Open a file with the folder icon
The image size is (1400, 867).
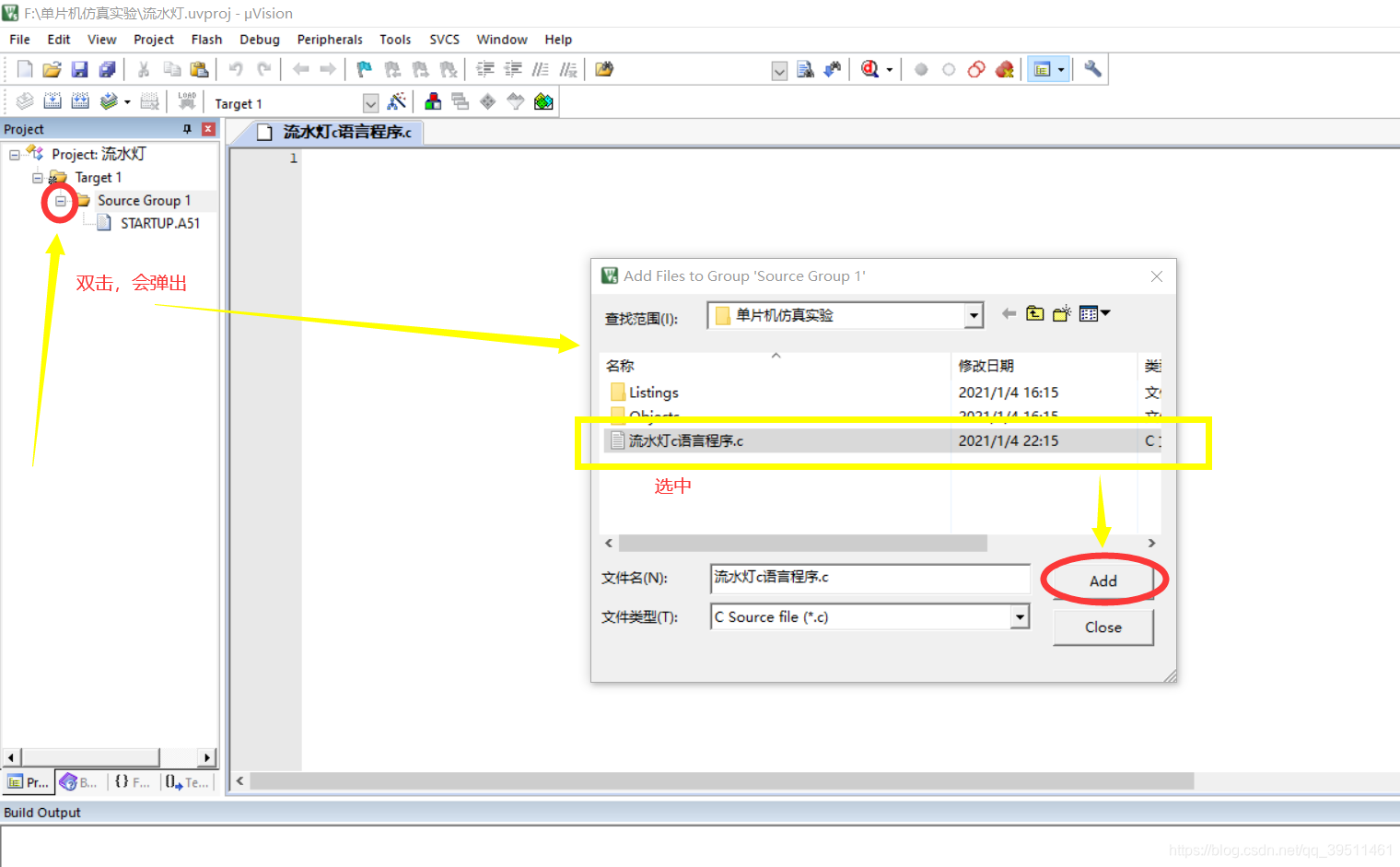tap(52, 69)
